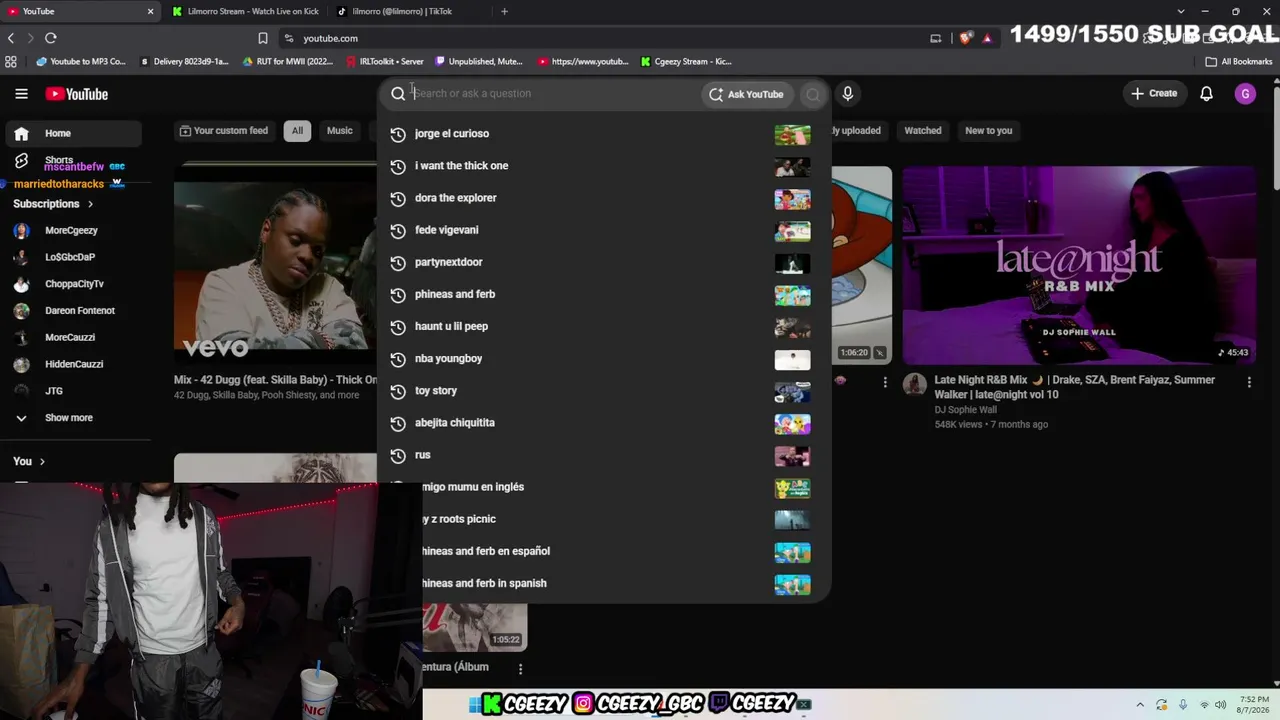Open the apps grid icon in bookmarks bar
This screenshot has height=720, width=1280.
pos(11,61)
